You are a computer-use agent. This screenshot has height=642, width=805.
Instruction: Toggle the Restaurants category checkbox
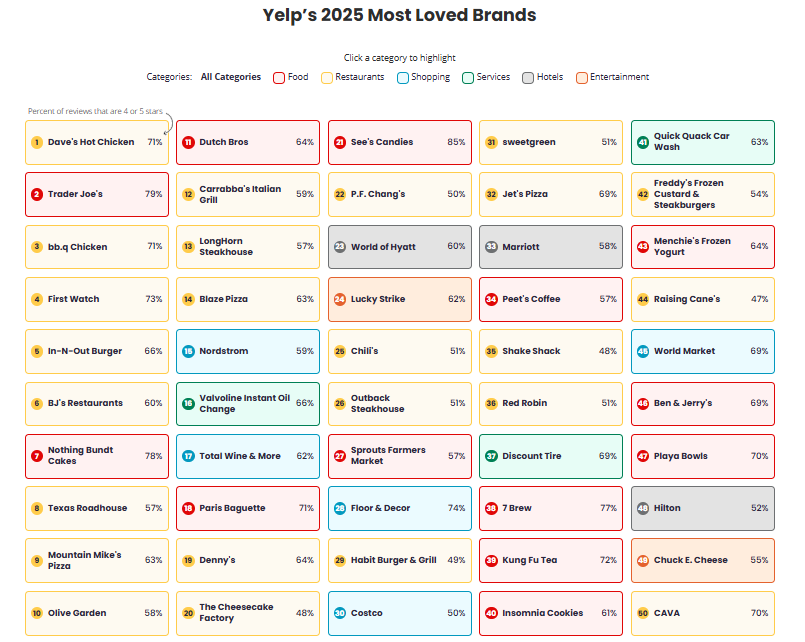click(x=327, y=77)
